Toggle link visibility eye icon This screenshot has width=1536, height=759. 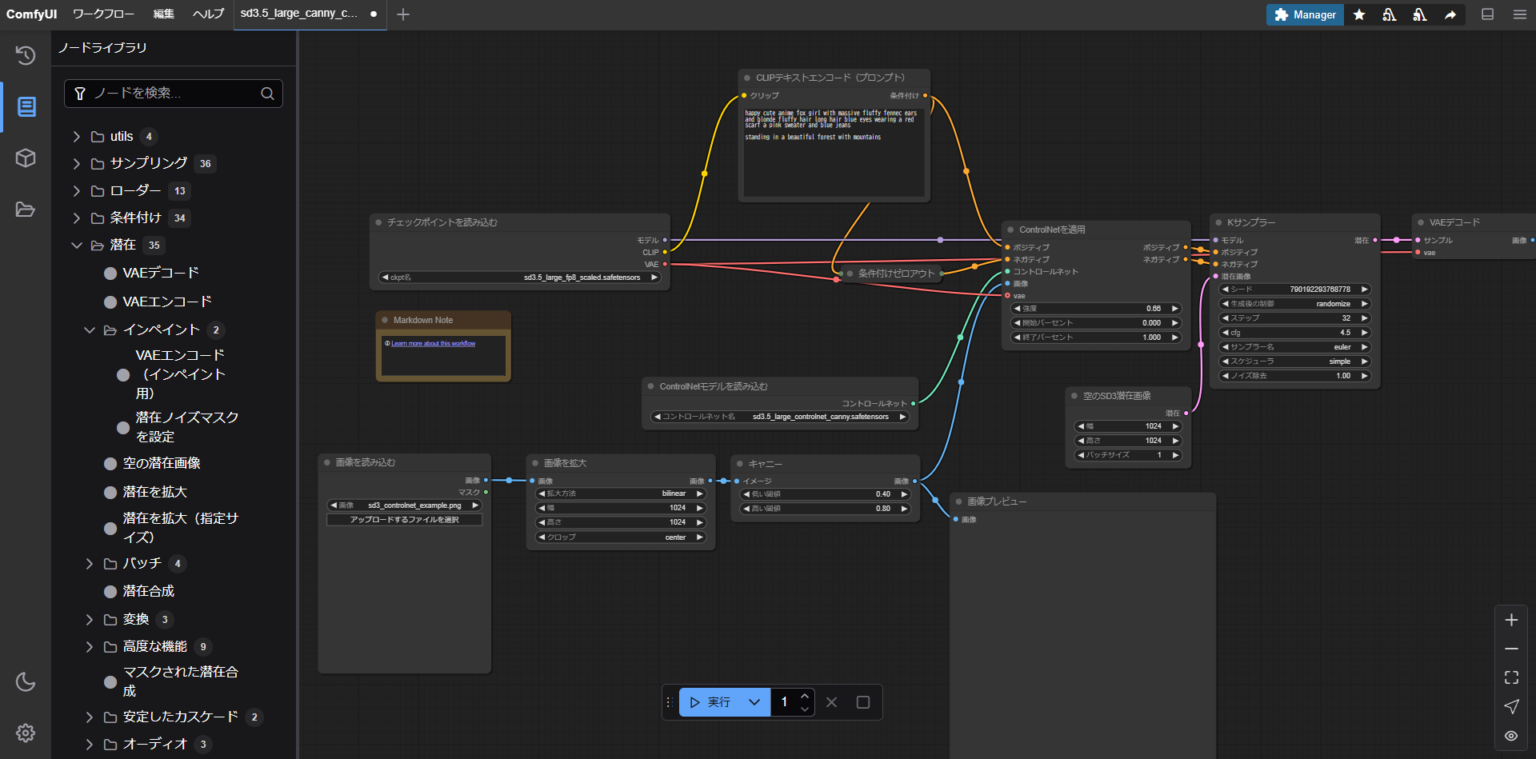(1511, 736)
